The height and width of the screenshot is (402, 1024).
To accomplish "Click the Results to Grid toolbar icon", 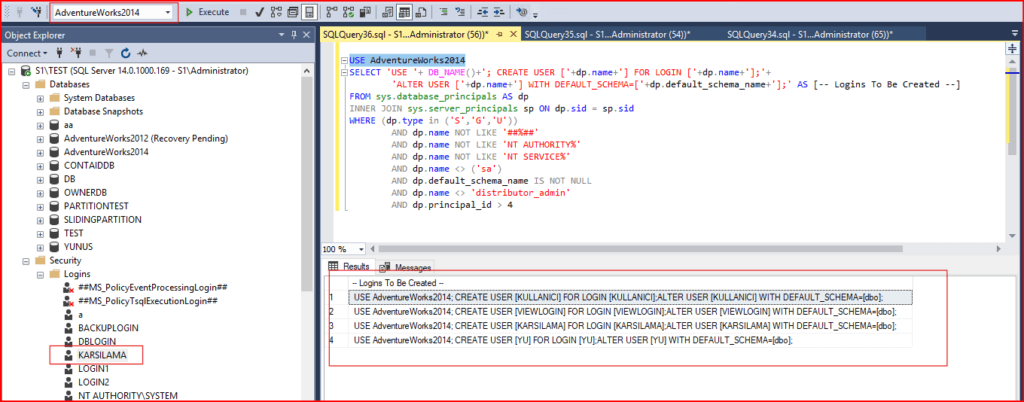I will (405, 12).
